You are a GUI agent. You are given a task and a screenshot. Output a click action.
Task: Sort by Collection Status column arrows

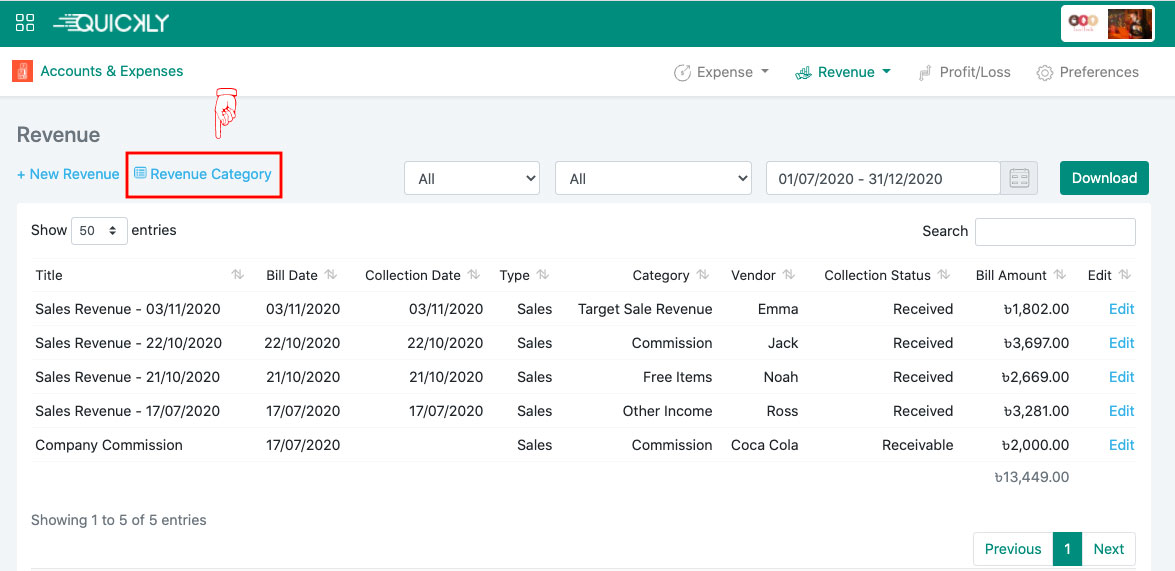pos(944,275)
